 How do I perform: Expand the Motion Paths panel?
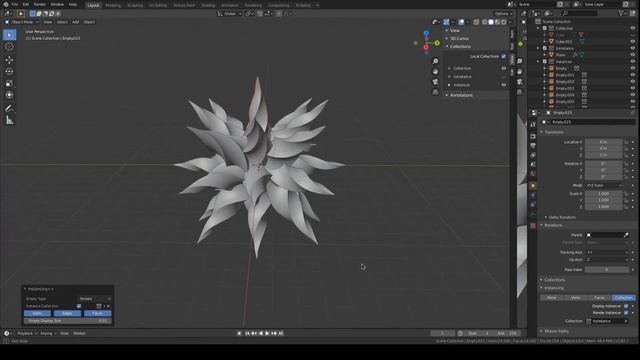(556, 331)
